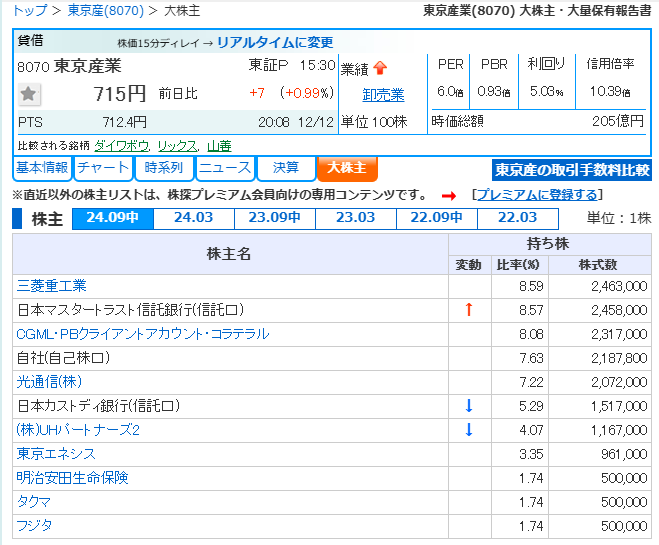The height and width of the screenshot is (545, 659).
Task: Click the red 業績 up-arrow icon
Action: (x=380, y=68)
